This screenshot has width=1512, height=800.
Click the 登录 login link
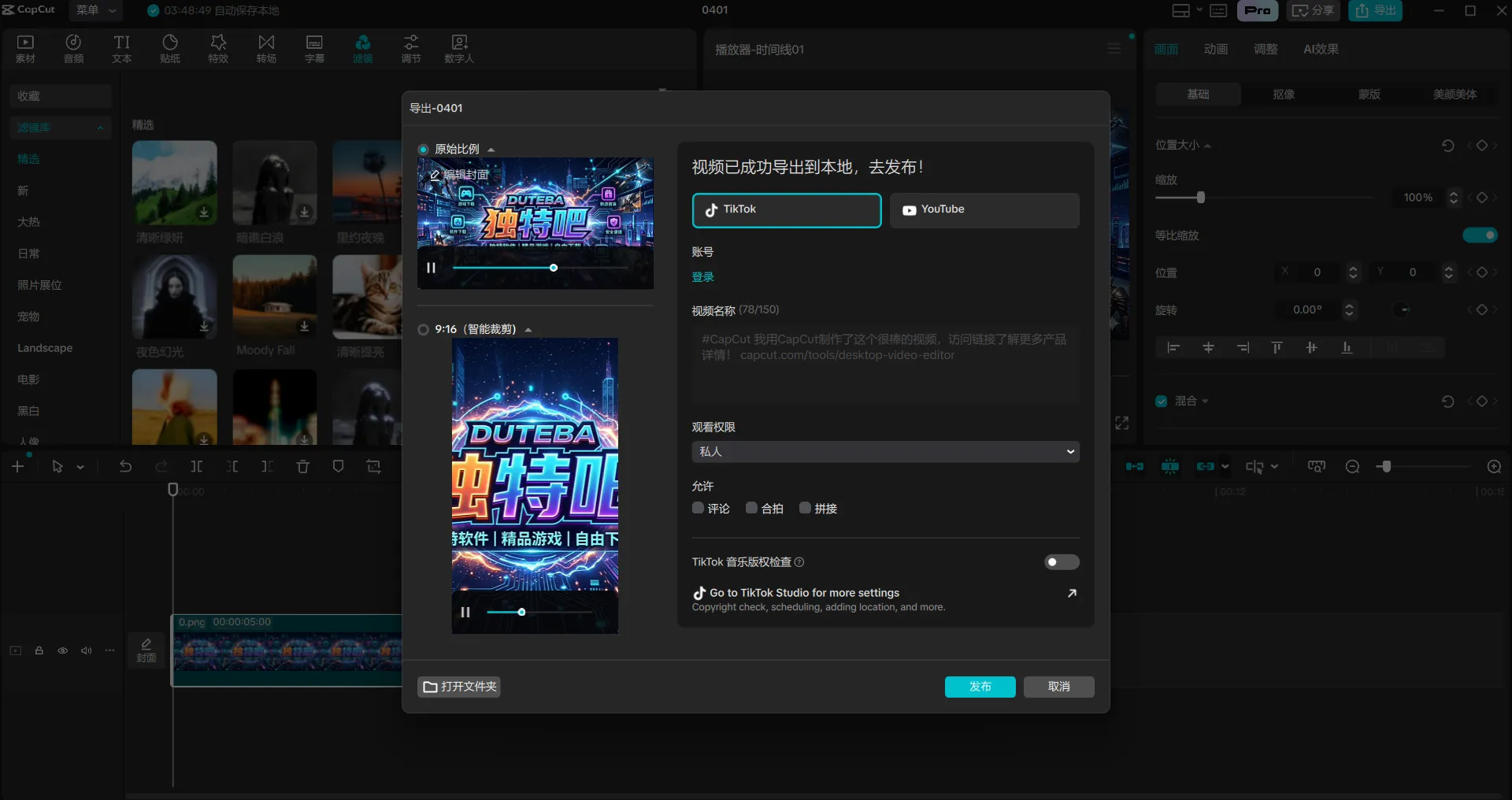tap(702, 276)
